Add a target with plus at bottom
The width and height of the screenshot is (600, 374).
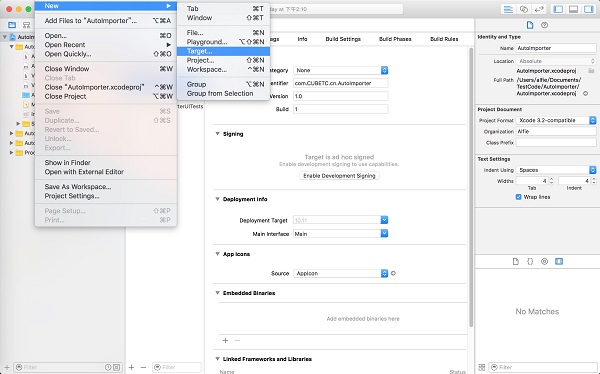click(131, 367)
